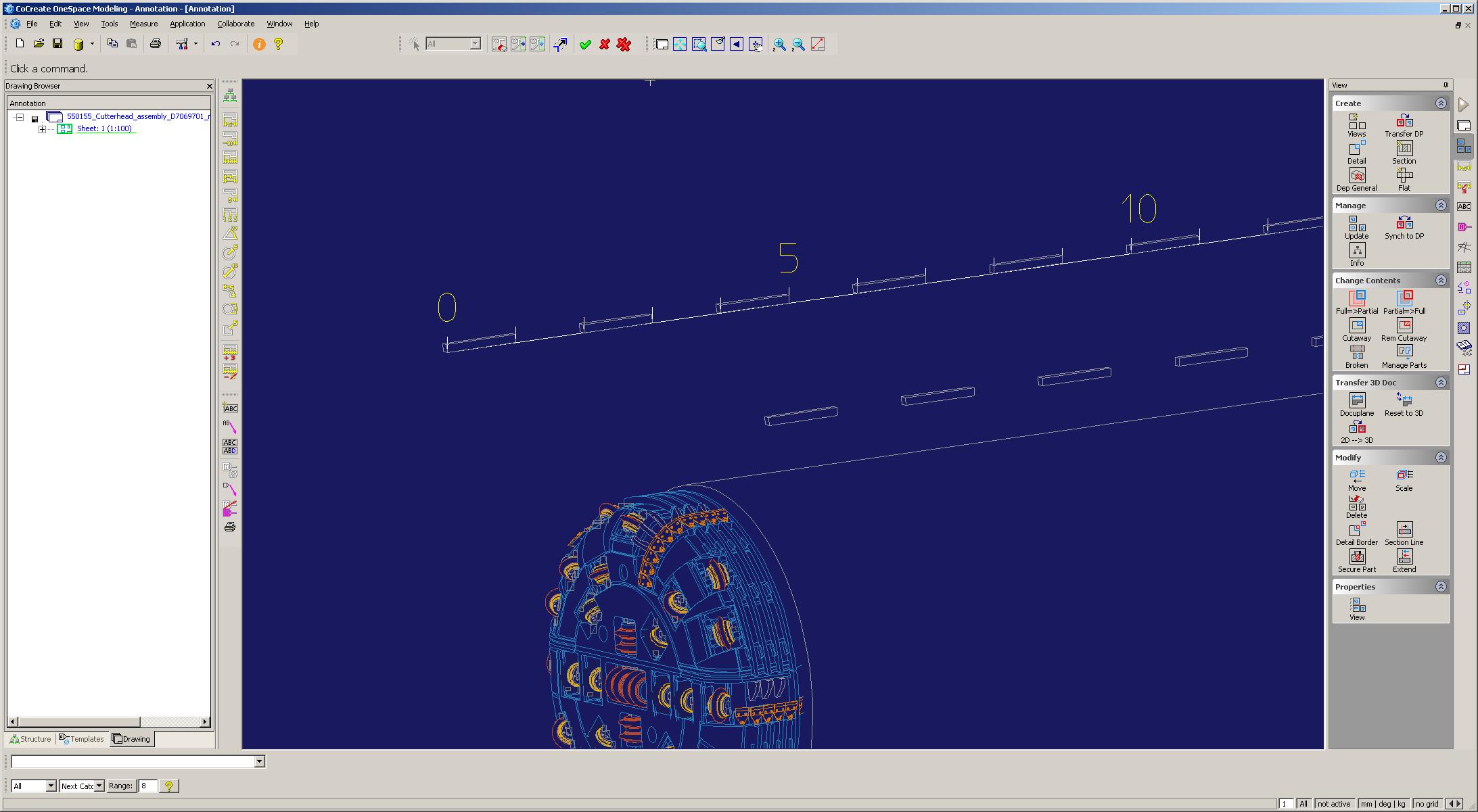1478x812 pixels.
Task: Click the Secure Part tool
Action: [x=1357, y=561]
